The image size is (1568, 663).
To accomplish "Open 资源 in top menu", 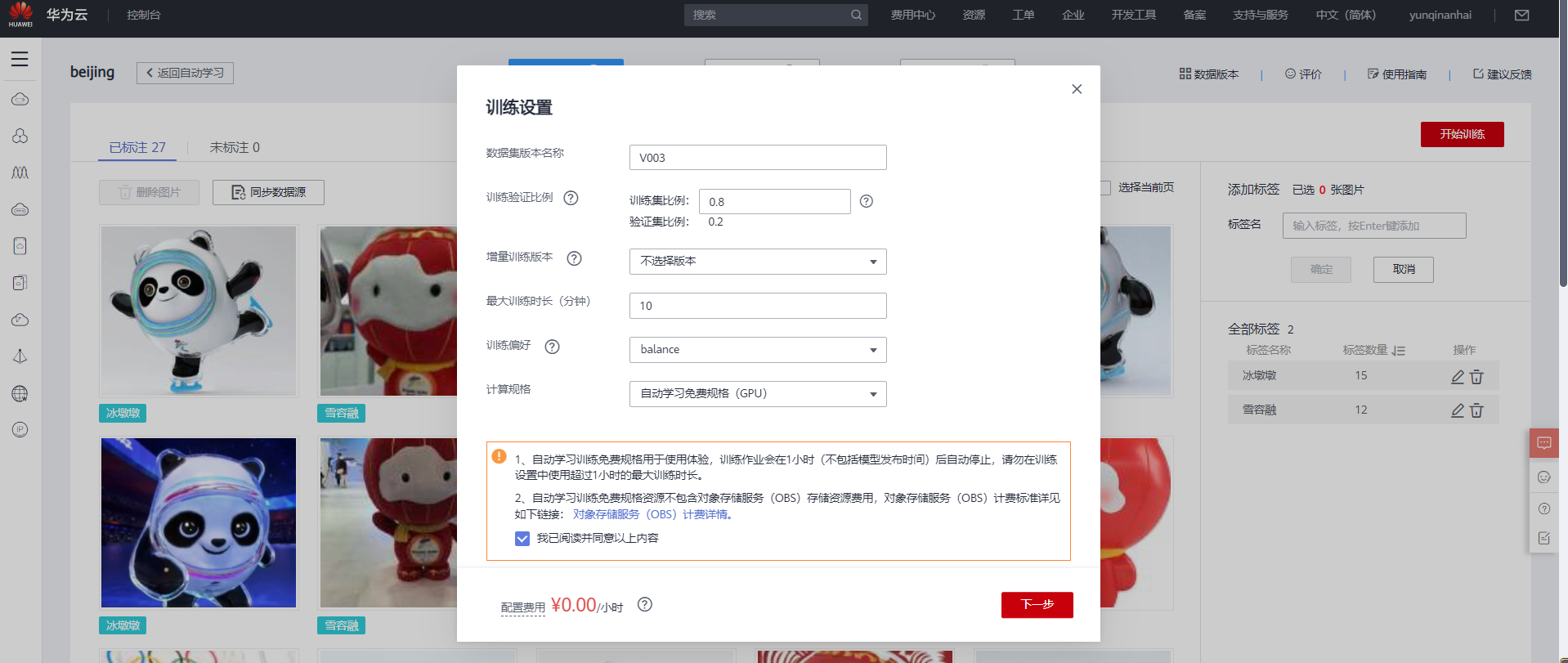I will point(974,15).
